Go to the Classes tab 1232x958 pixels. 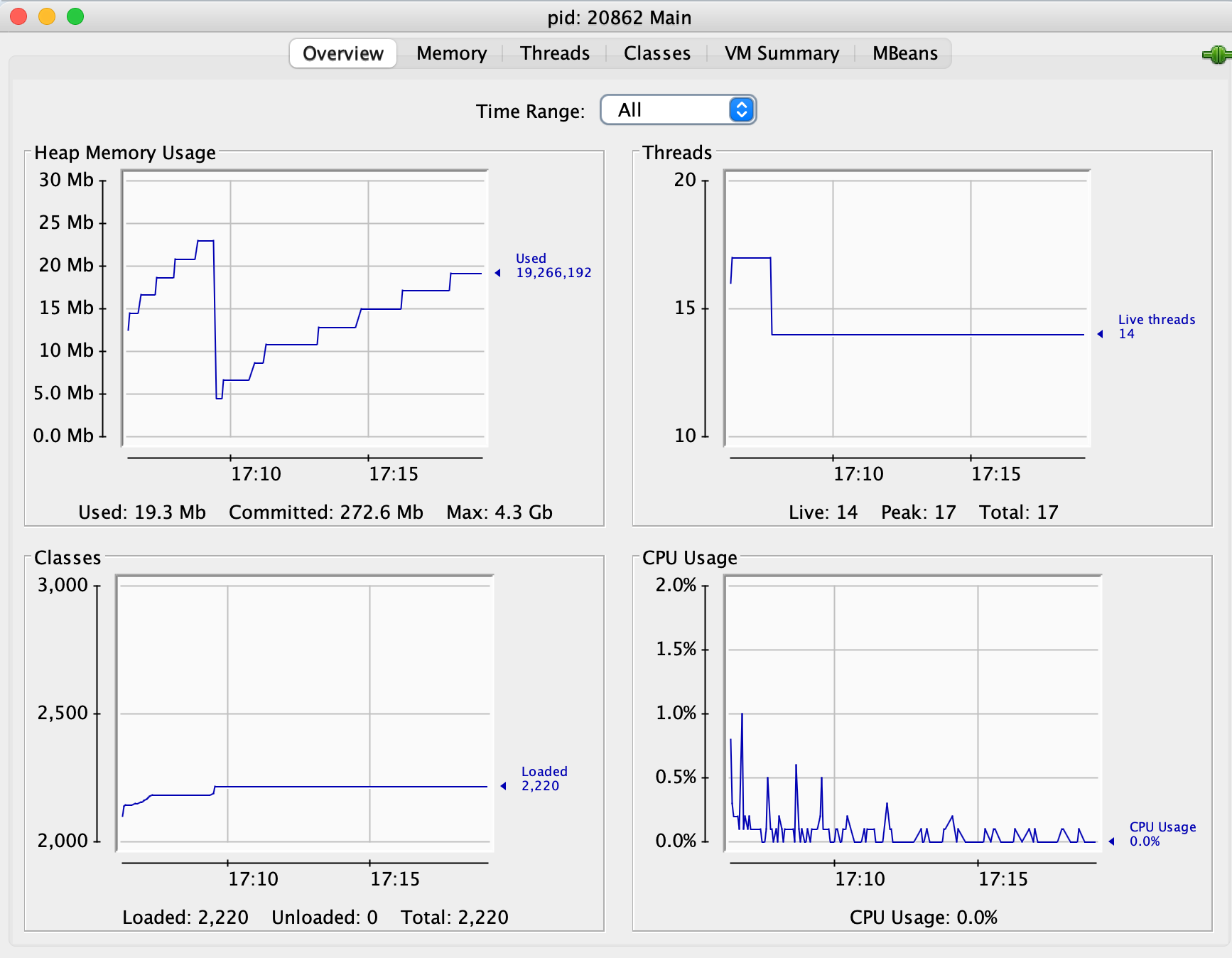pyautogui.click(x=656, y=54)
